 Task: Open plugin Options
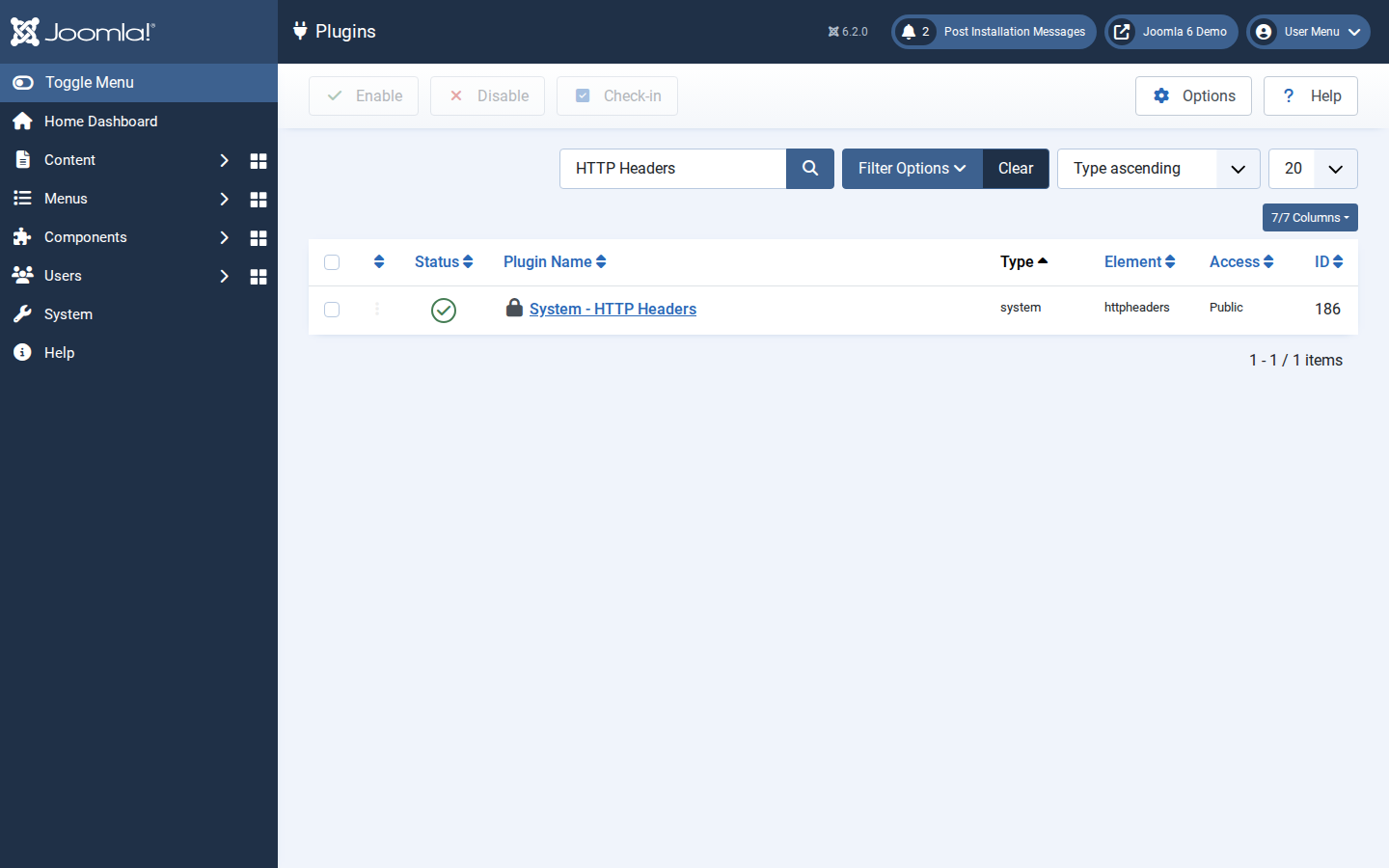[1193, 95]
